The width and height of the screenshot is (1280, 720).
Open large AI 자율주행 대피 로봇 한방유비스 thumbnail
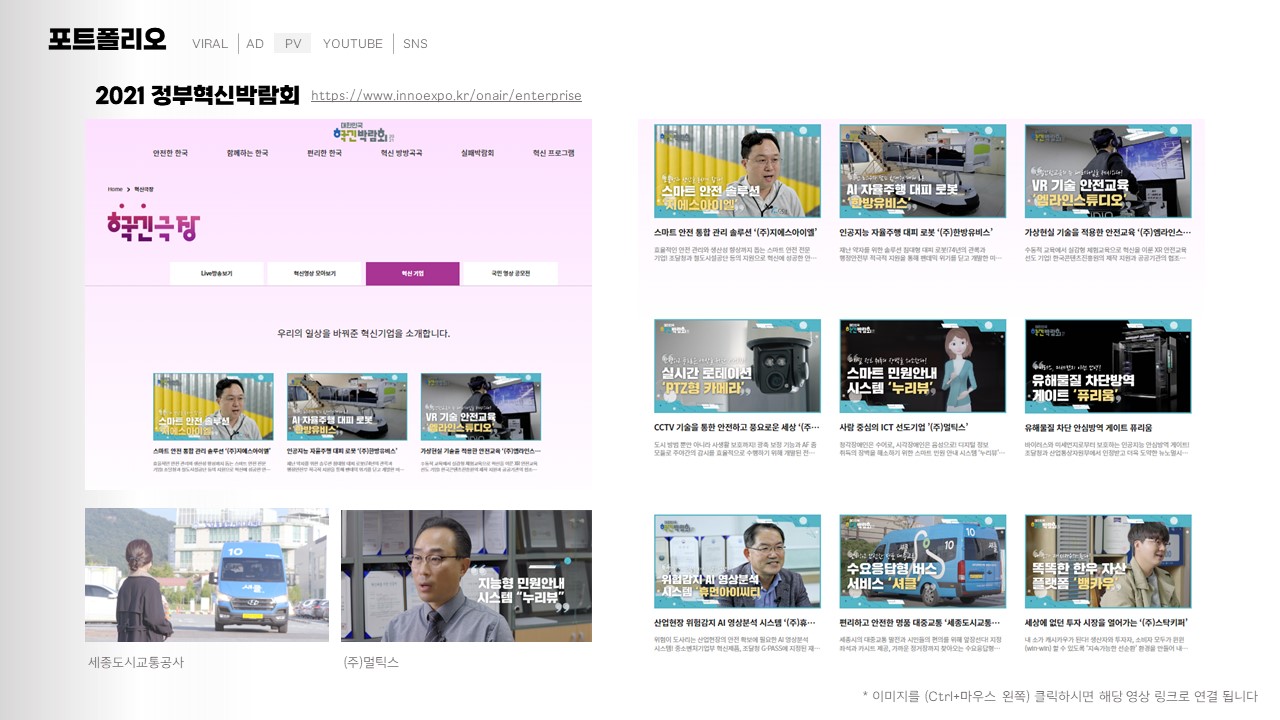[923, 171]
